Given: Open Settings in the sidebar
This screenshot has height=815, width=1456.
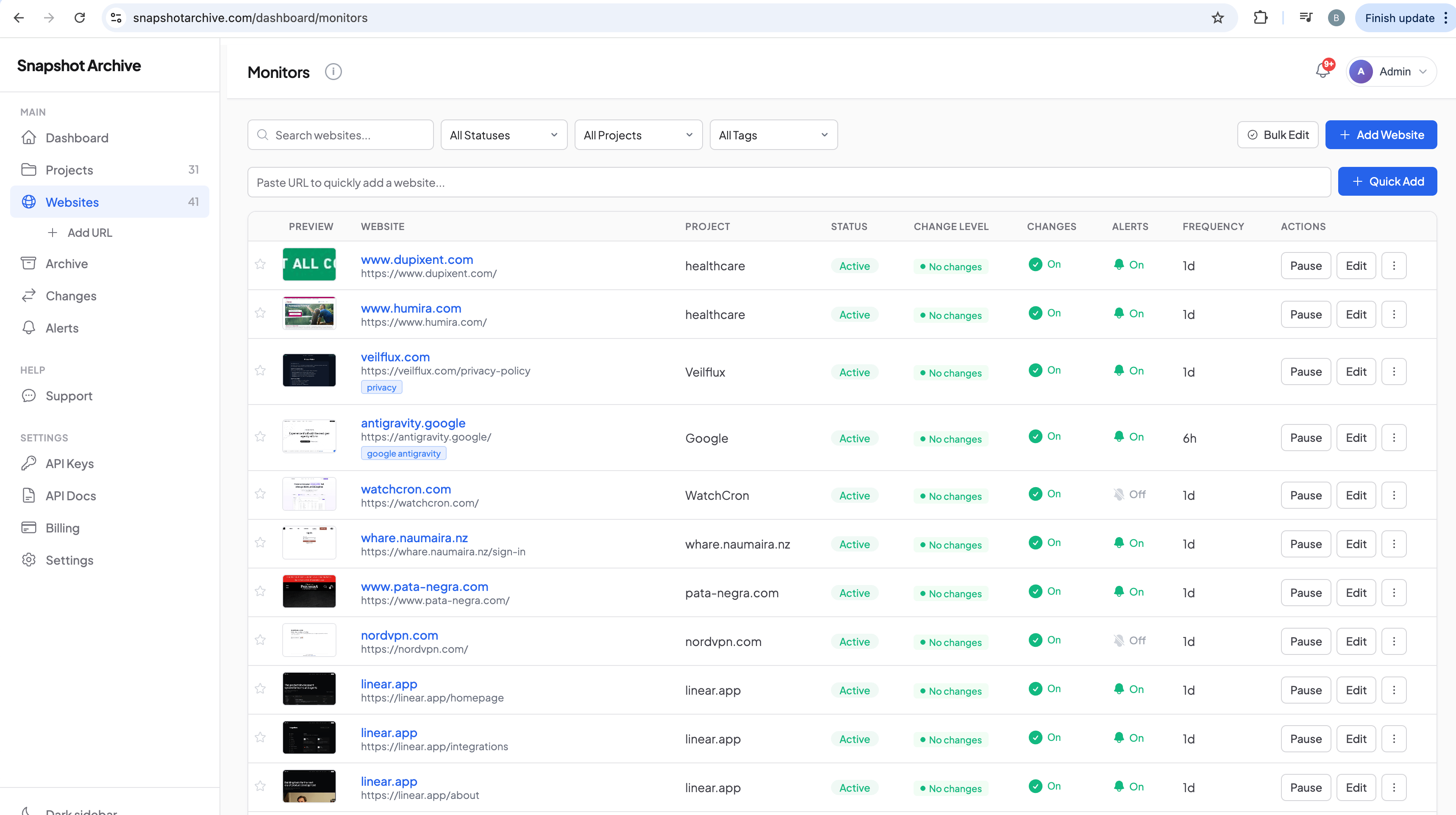Looking at the screenshot, I should click(x=110, y=560).
